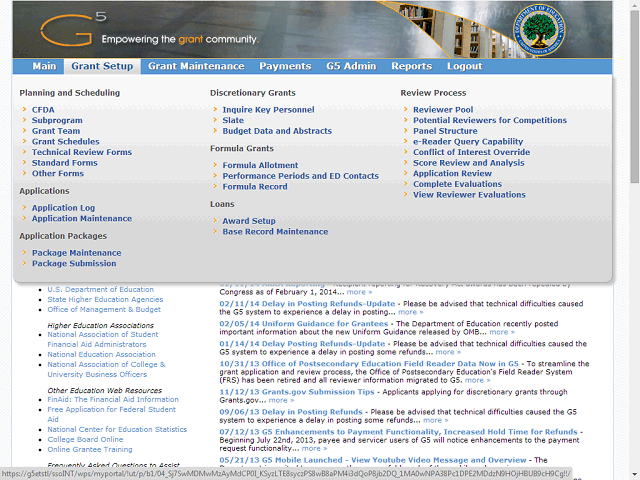Click the arrow bullet beside CFDA
The width and height of the screenshot is (640, 480).
24,109
